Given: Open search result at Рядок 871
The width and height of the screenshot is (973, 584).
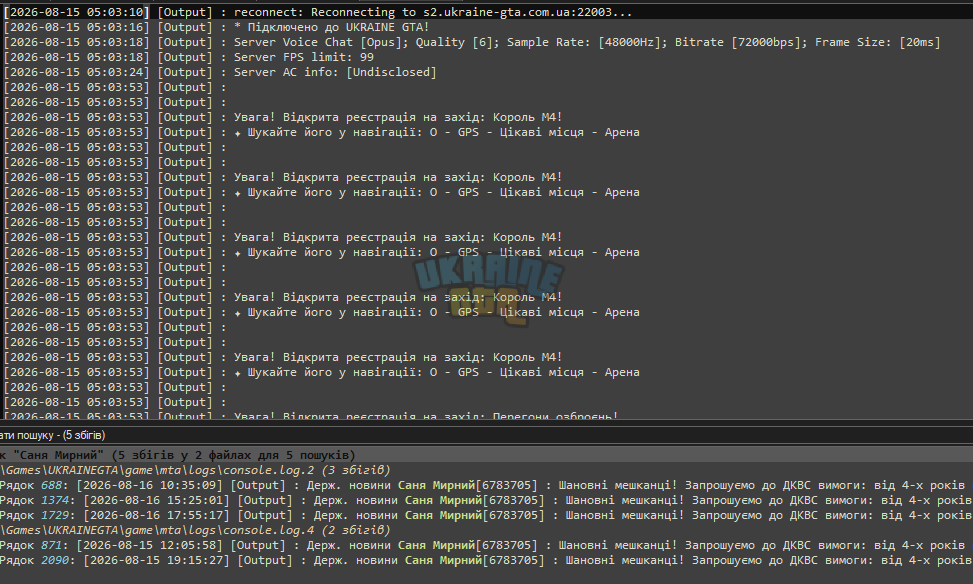Looking at the screenshot, I should point(486,545).
